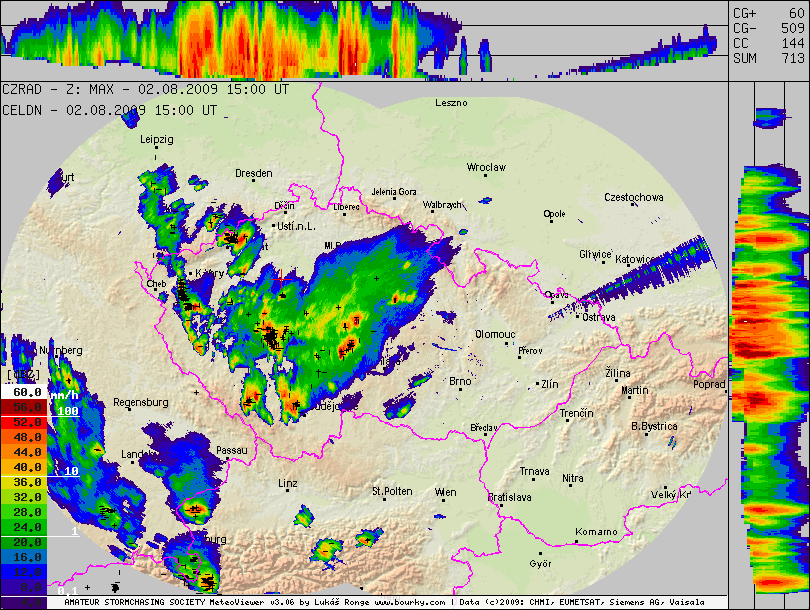Click the Martin city label
This screenshot has height=610, width=810.
[x=635, y=390]
